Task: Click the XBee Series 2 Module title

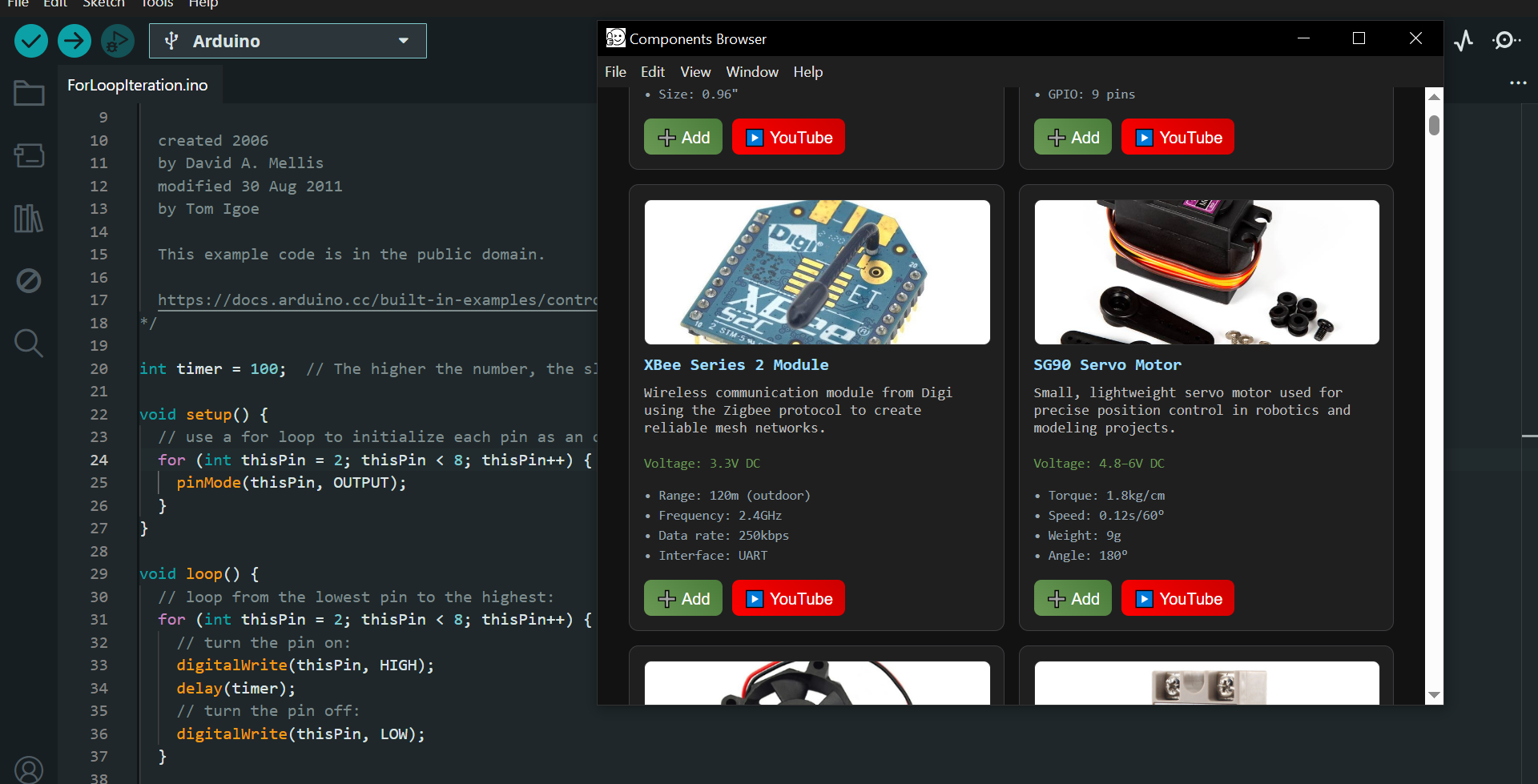Action: [736, 365]
